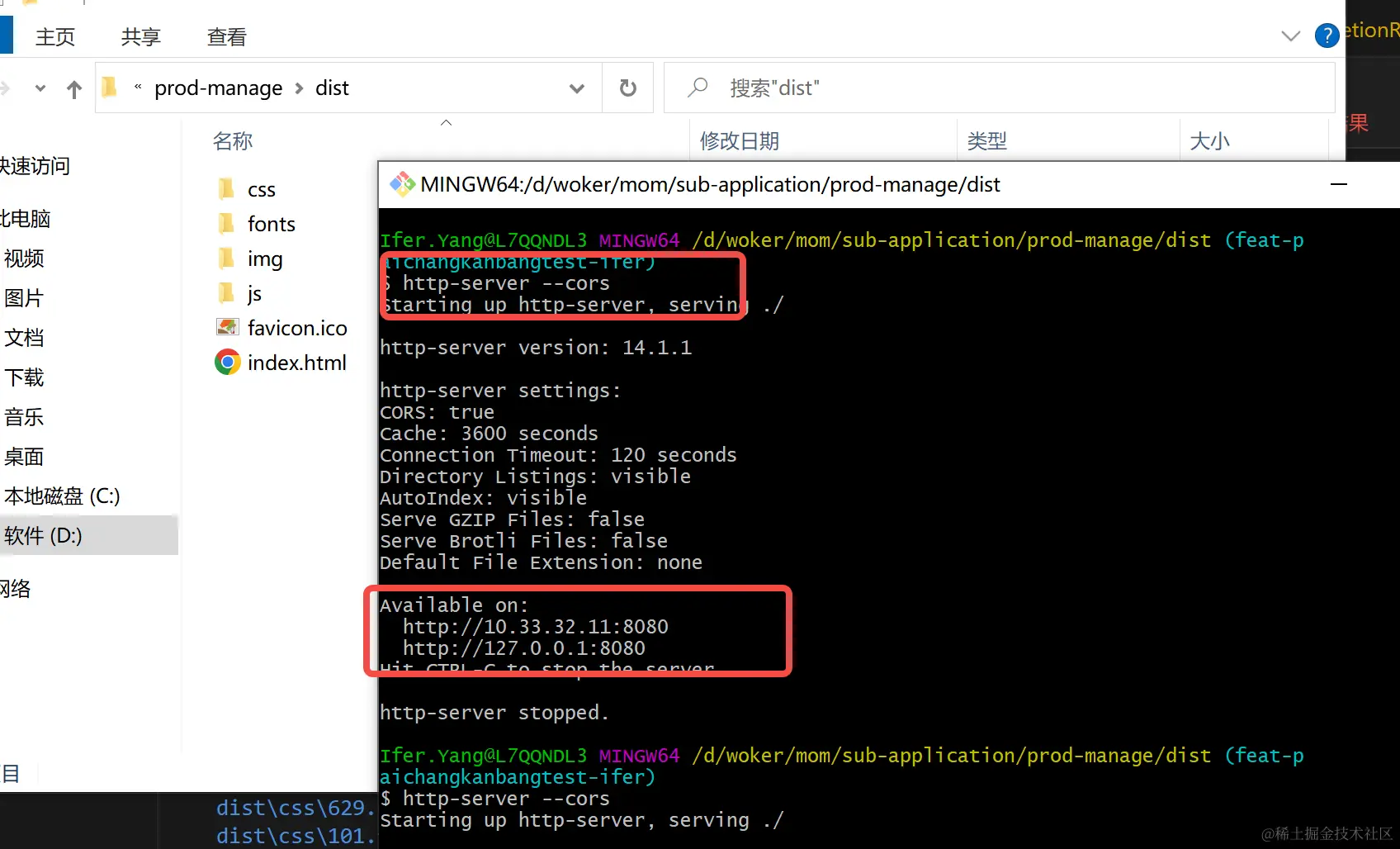Click the http-server version: 14.1.1 line

point(536,348)
